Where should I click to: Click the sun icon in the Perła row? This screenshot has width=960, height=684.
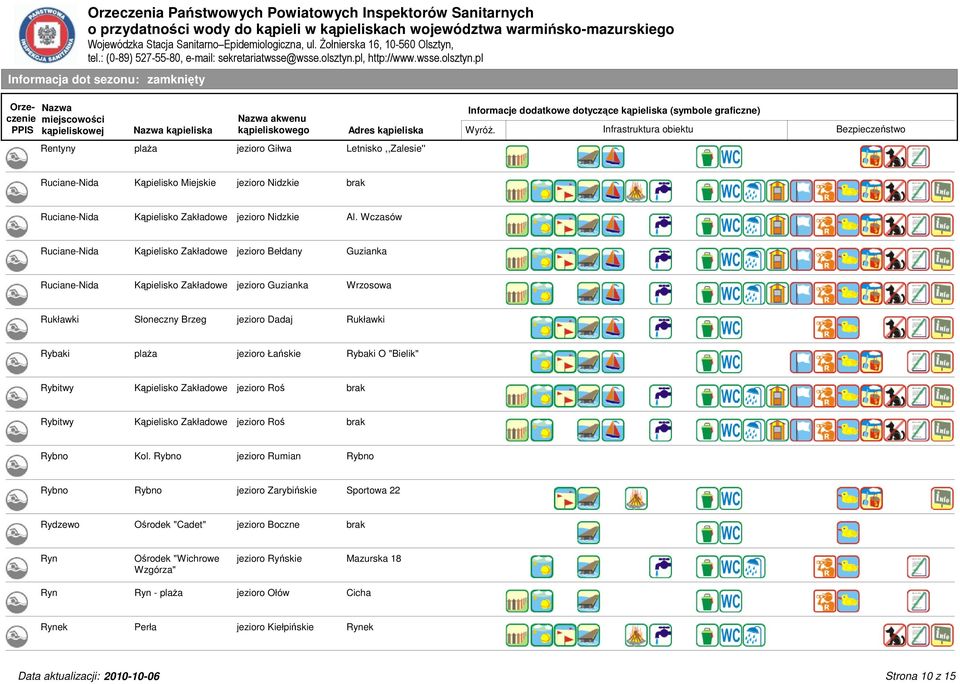coord(542,636)
